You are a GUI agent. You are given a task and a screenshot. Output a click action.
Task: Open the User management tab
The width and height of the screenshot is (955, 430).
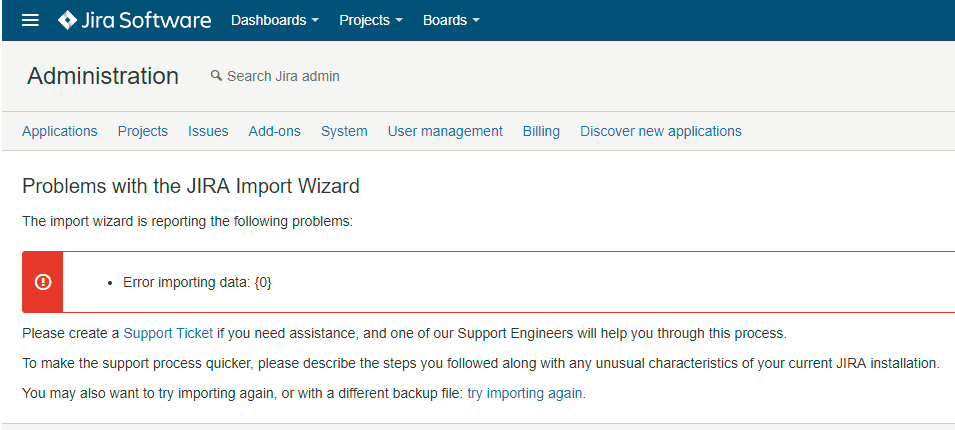pos(445,131)
